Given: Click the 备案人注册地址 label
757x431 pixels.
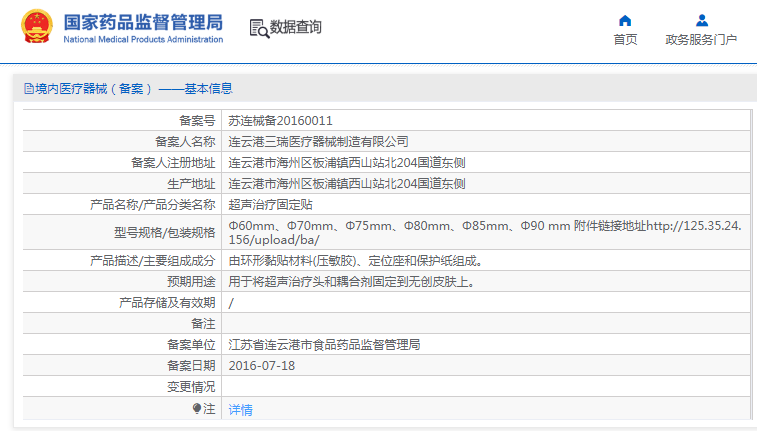Looking at the screenshot, I should [x=173, y=163].
